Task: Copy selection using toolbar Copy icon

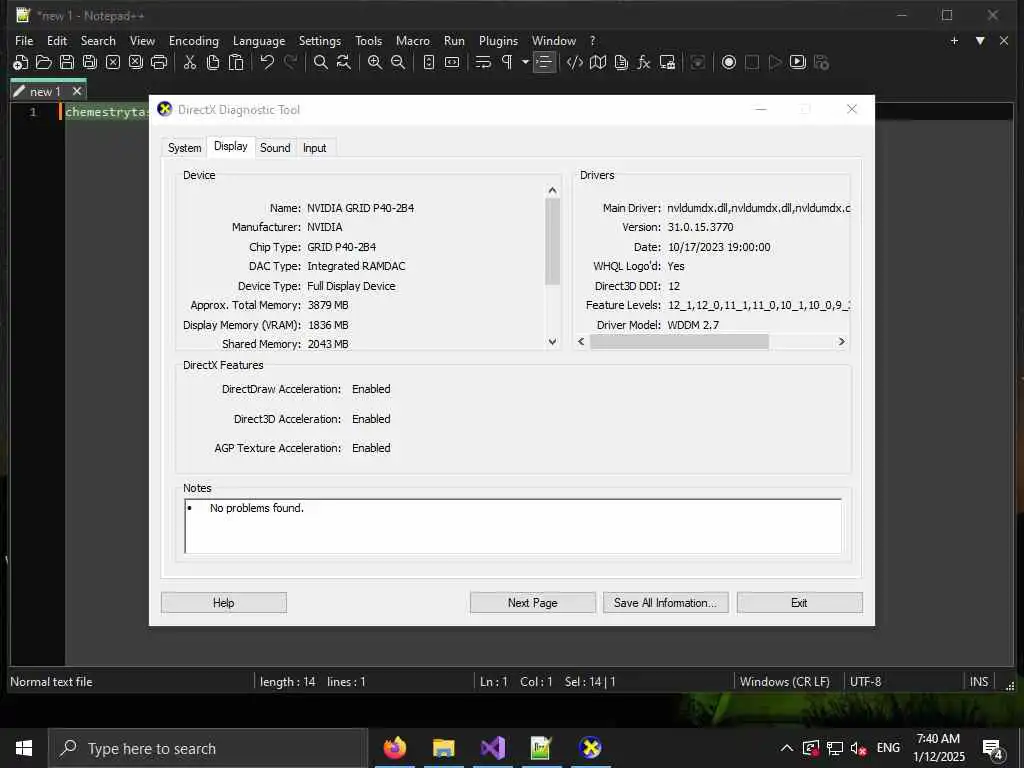Action: click(213, 63)
